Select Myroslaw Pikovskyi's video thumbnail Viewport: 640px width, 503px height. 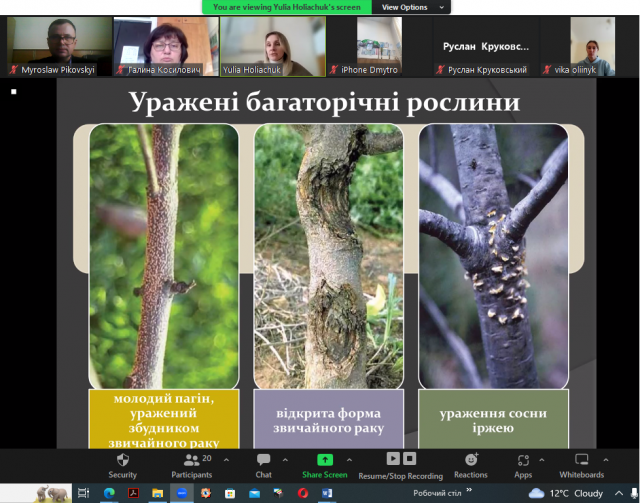[60, 47]
